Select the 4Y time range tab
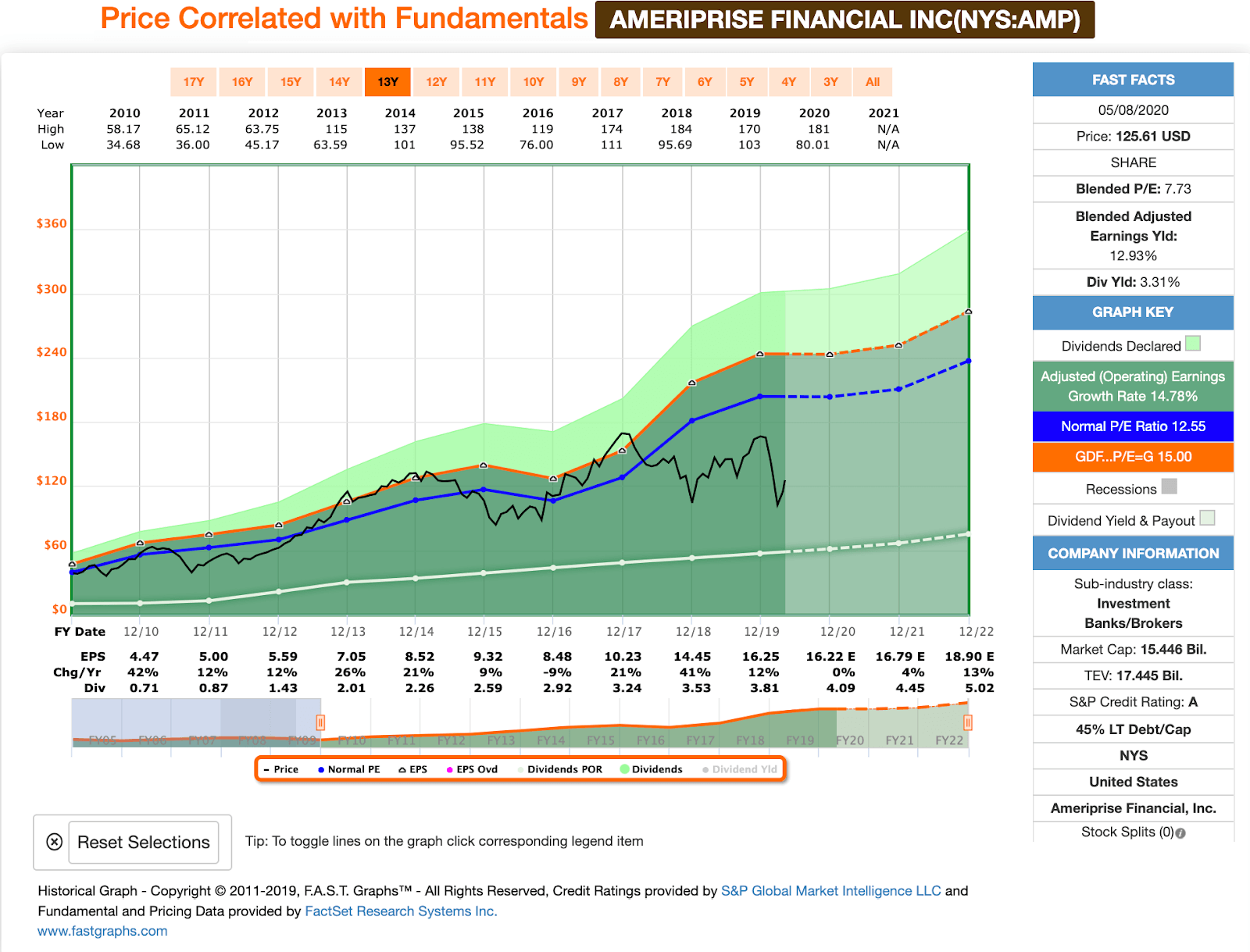 pos(789,82)
